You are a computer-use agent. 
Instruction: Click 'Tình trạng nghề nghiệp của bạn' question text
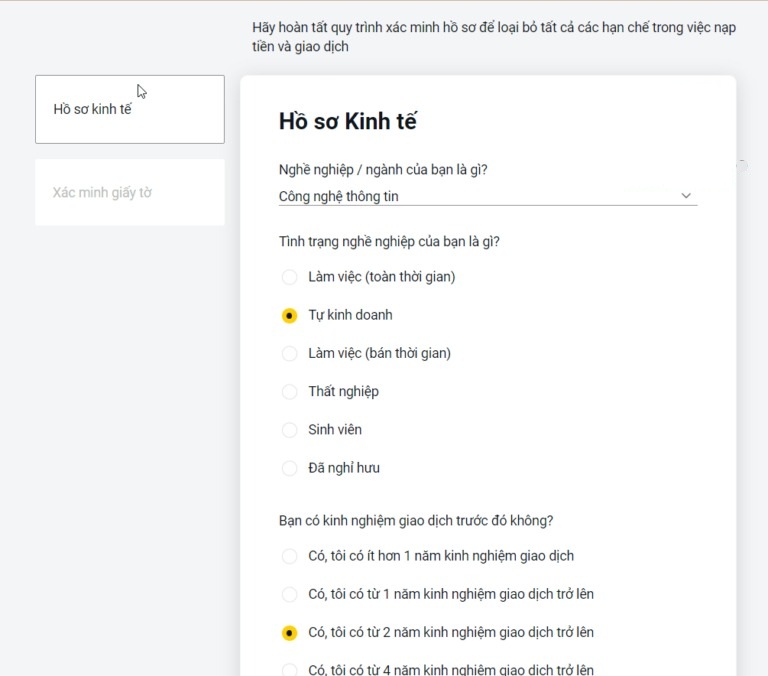(x=389, y=241)
